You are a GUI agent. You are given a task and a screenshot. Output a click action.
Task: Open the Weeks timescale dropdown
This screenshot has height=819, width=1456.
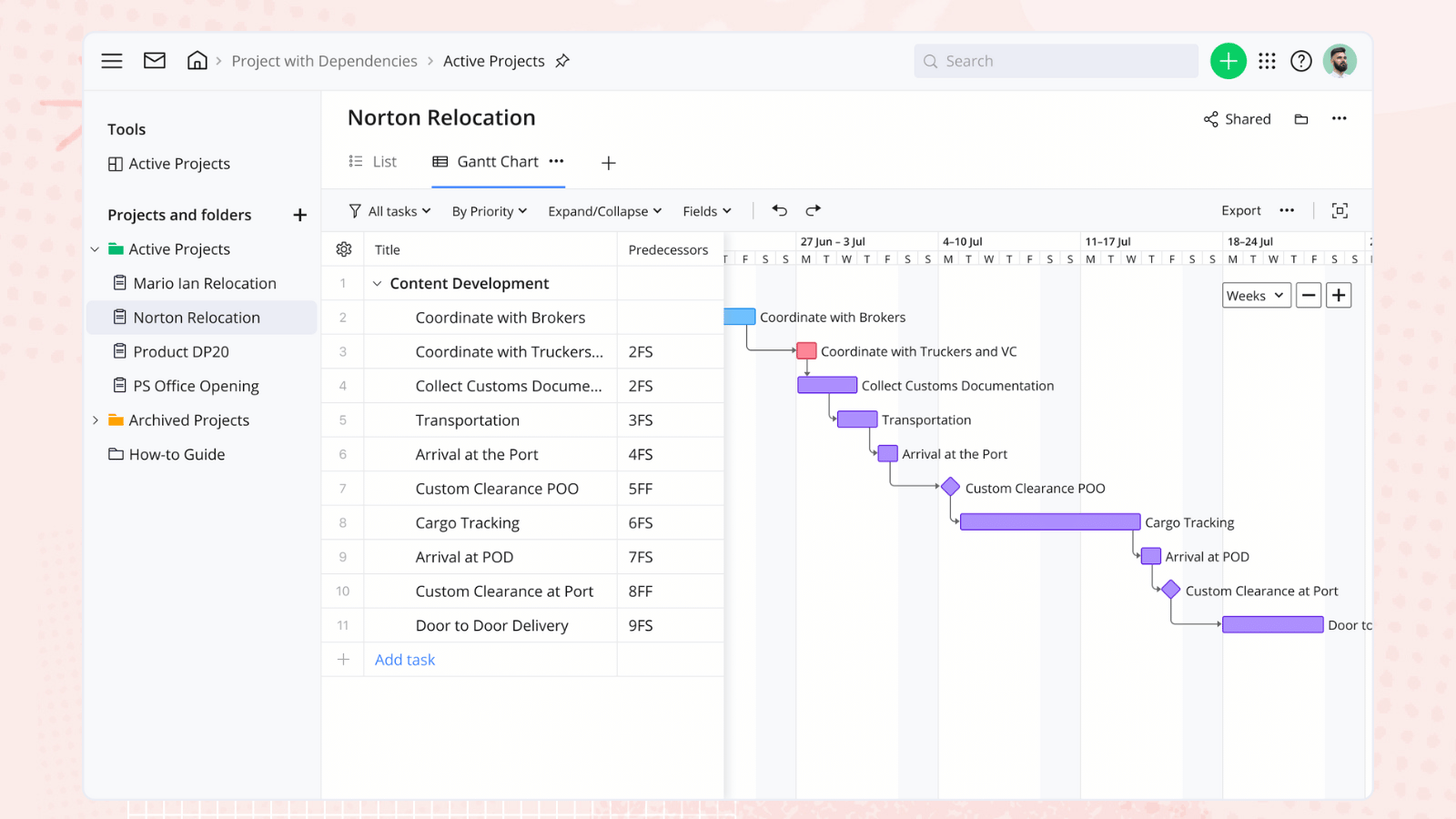1256,295
